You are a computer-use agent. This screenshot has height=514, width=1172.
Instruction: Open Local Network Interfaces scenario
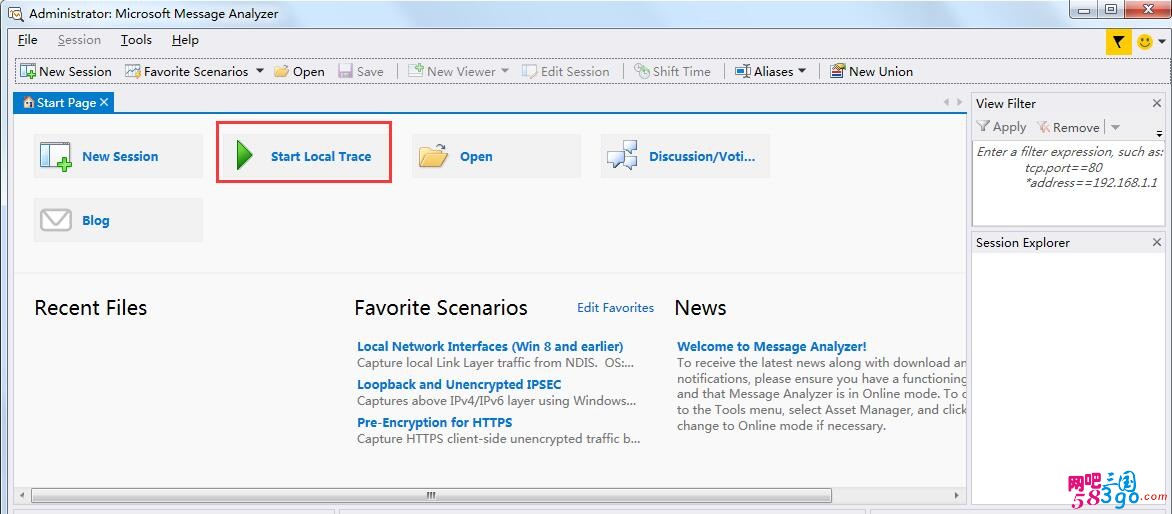click(490, 346)
